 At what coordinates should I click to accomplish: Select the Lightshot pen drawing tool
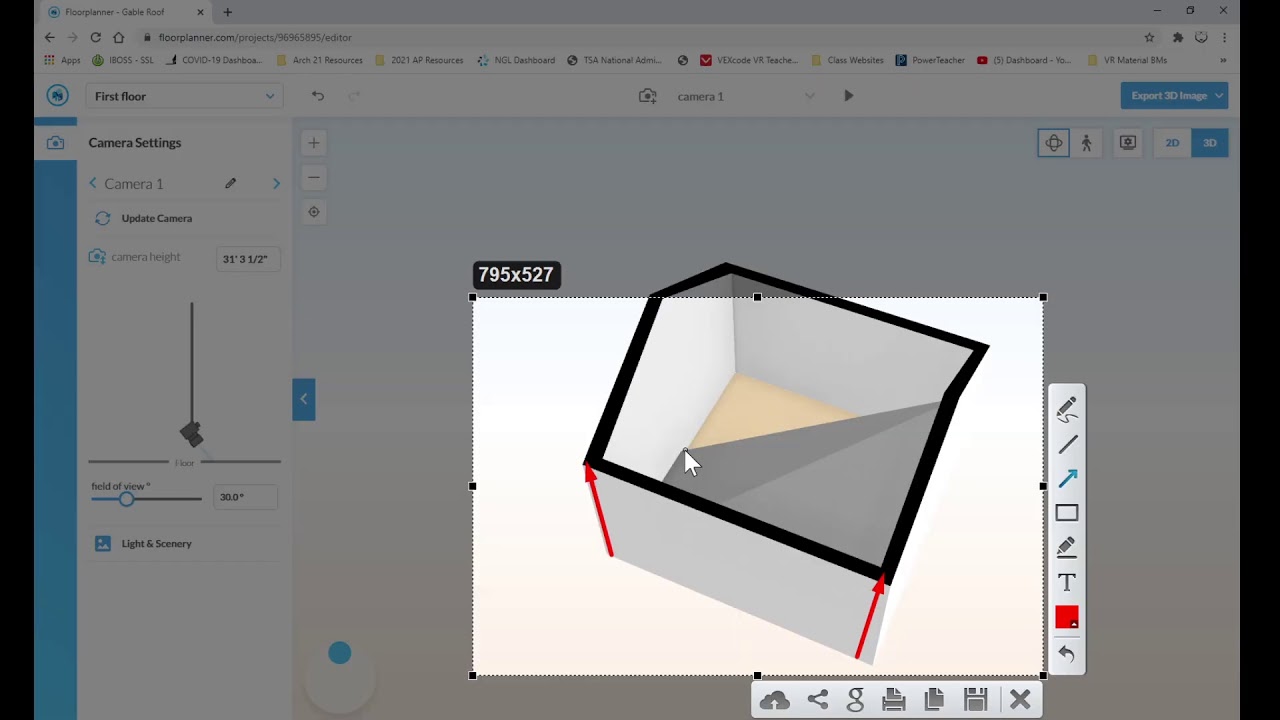(1066, 410)
